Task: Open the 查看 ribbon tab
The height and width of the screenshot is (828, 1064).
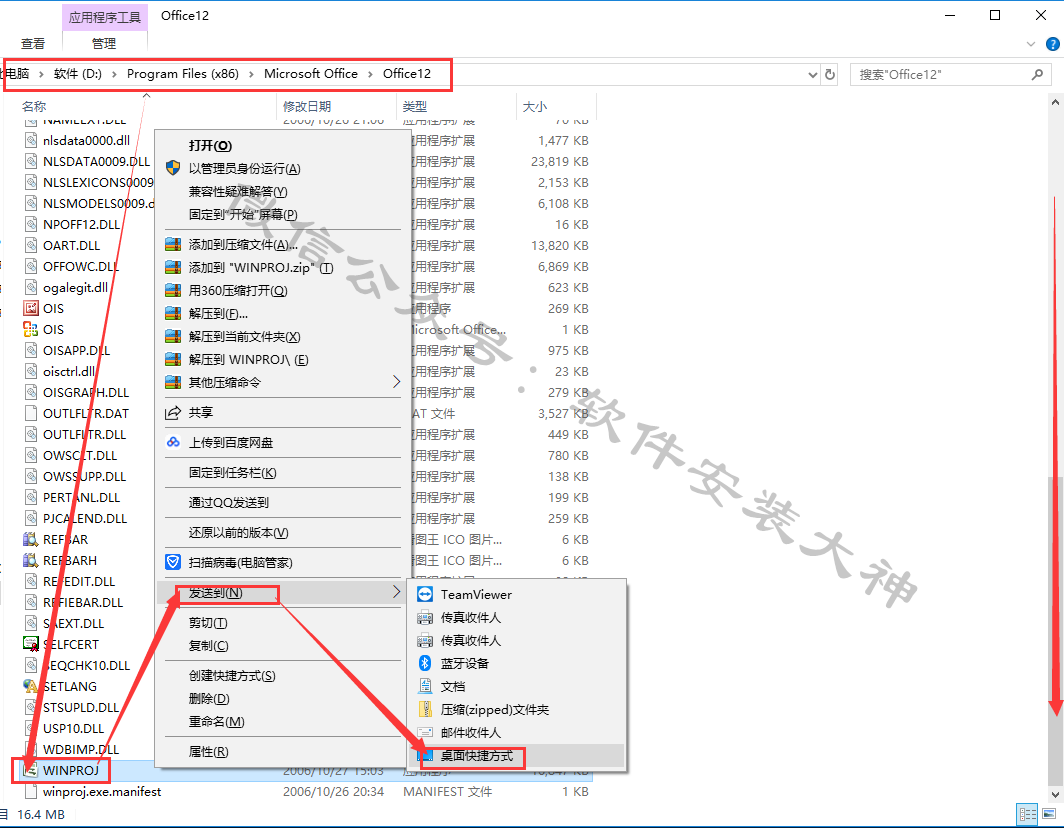Action: click(33, 43)
